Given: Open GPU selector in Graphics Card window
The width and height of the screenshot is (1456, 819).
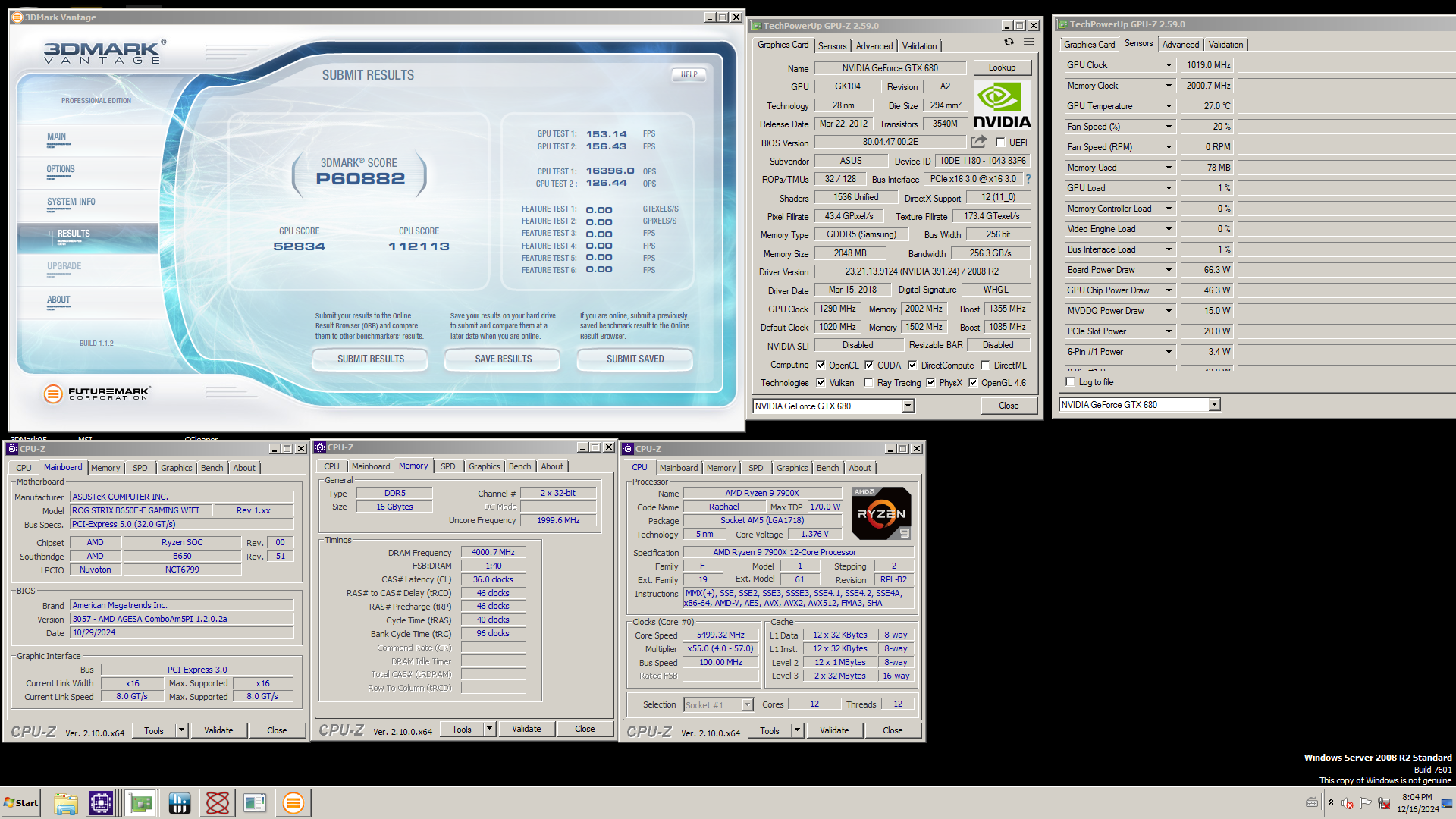Looking at the screenshot, I should coord(908,406).
